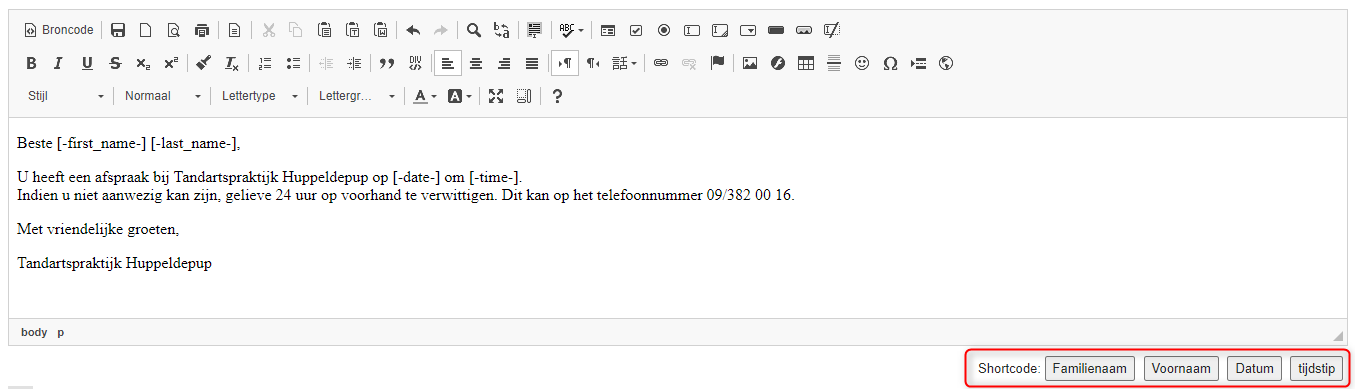Click the Save floppy disk icon

tap(118, 30)
